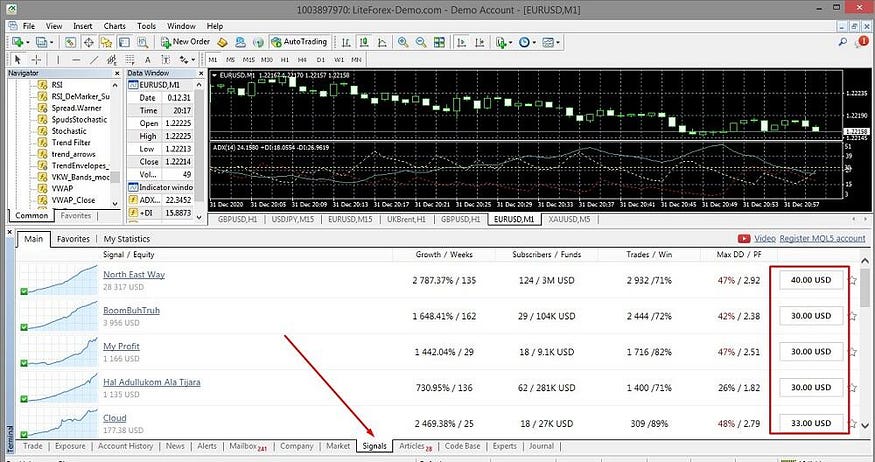Open the Cloud signal link
Image resolution: width=875 pixels, height=462 pixels.
point(115,418)
